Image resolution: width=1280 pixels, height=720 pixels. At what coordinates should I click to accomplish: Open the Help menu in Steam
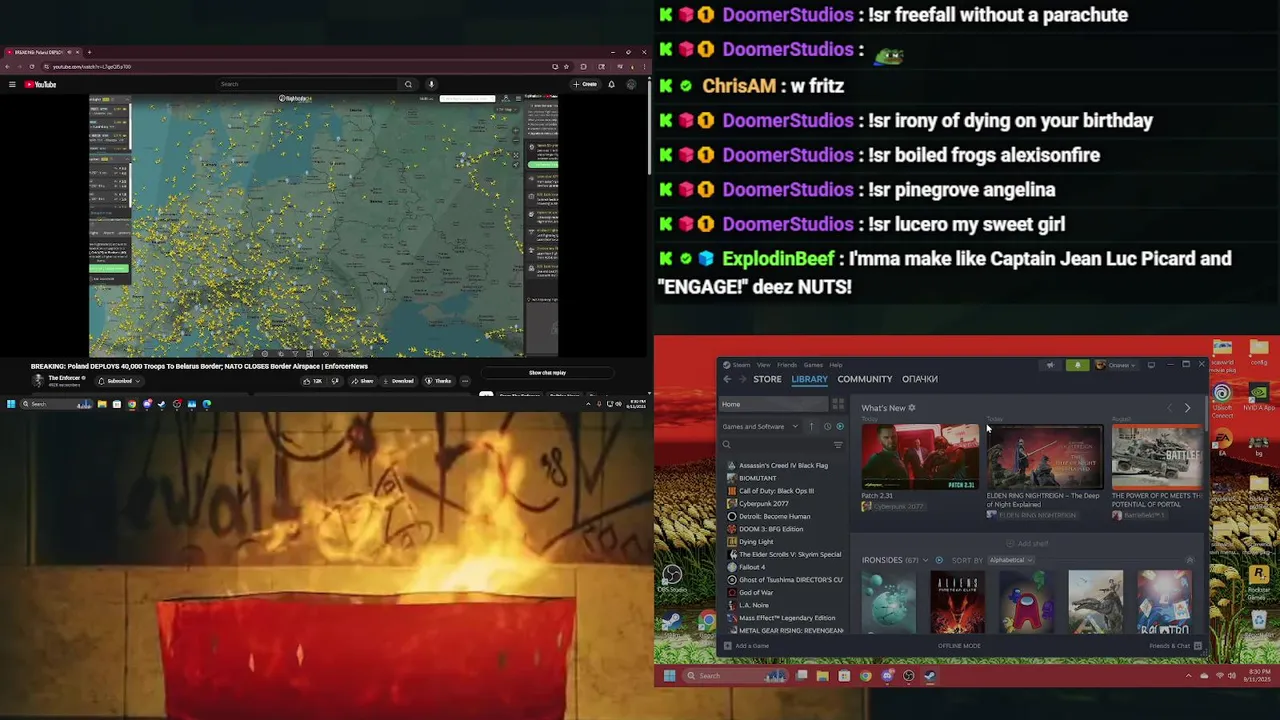(x=836, y=365)
